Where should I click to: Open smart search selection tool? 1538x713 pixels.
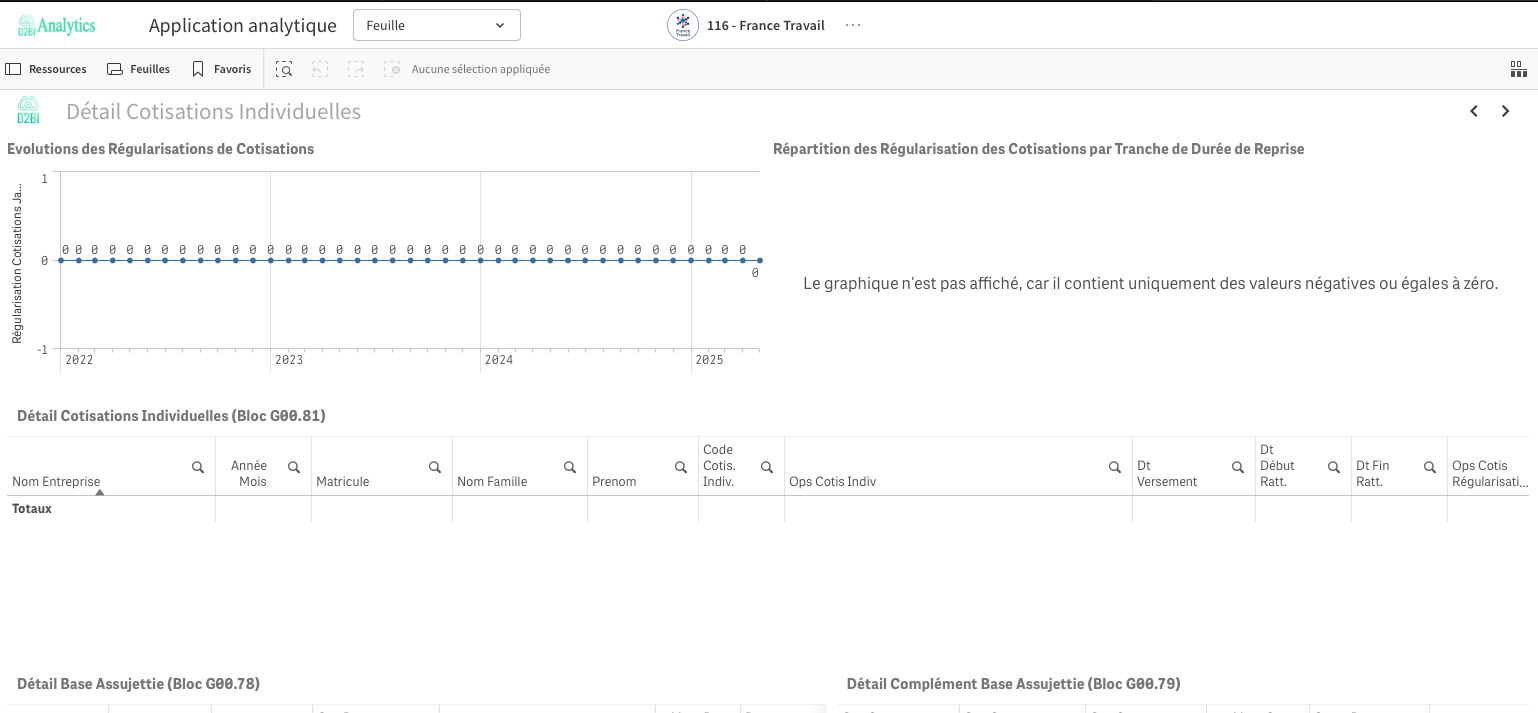(284, 69)
